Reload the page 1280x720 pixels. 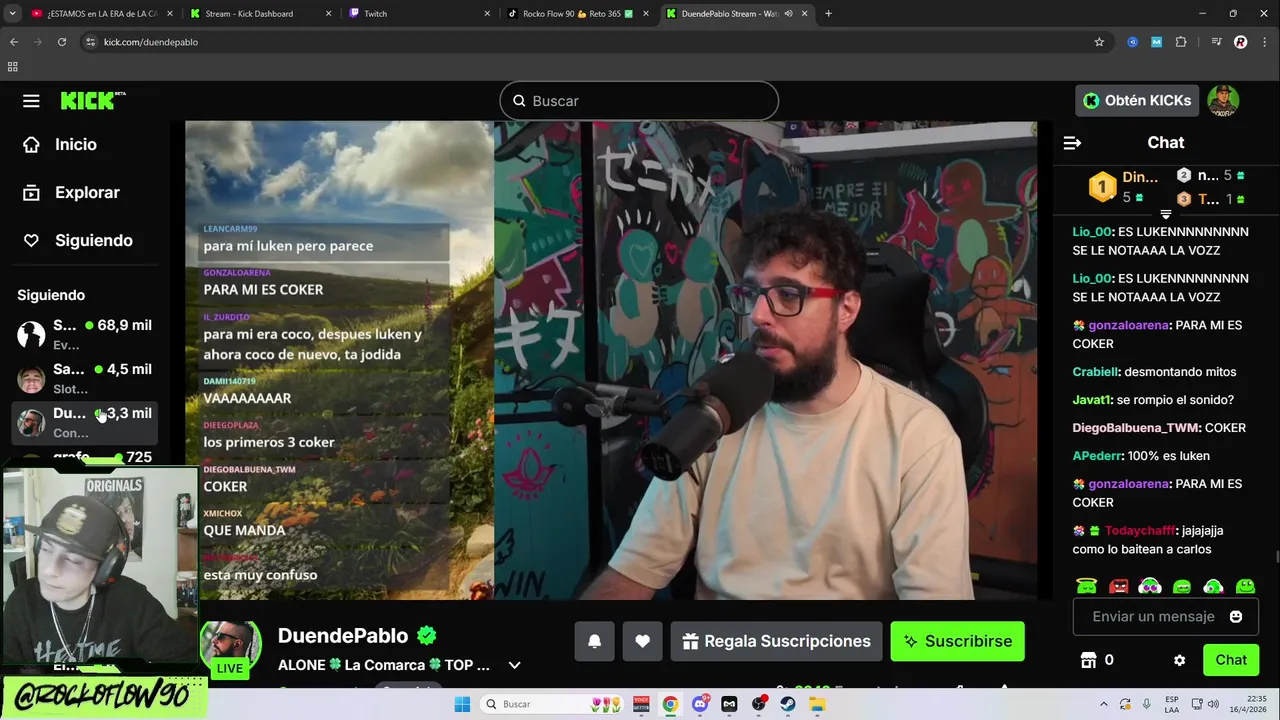(62, 42)
